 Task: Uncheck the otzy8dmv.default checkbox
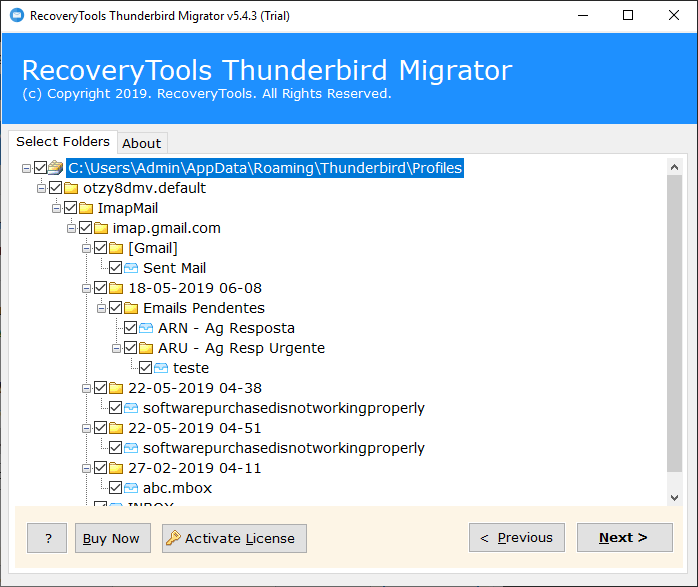click(56, 188)
